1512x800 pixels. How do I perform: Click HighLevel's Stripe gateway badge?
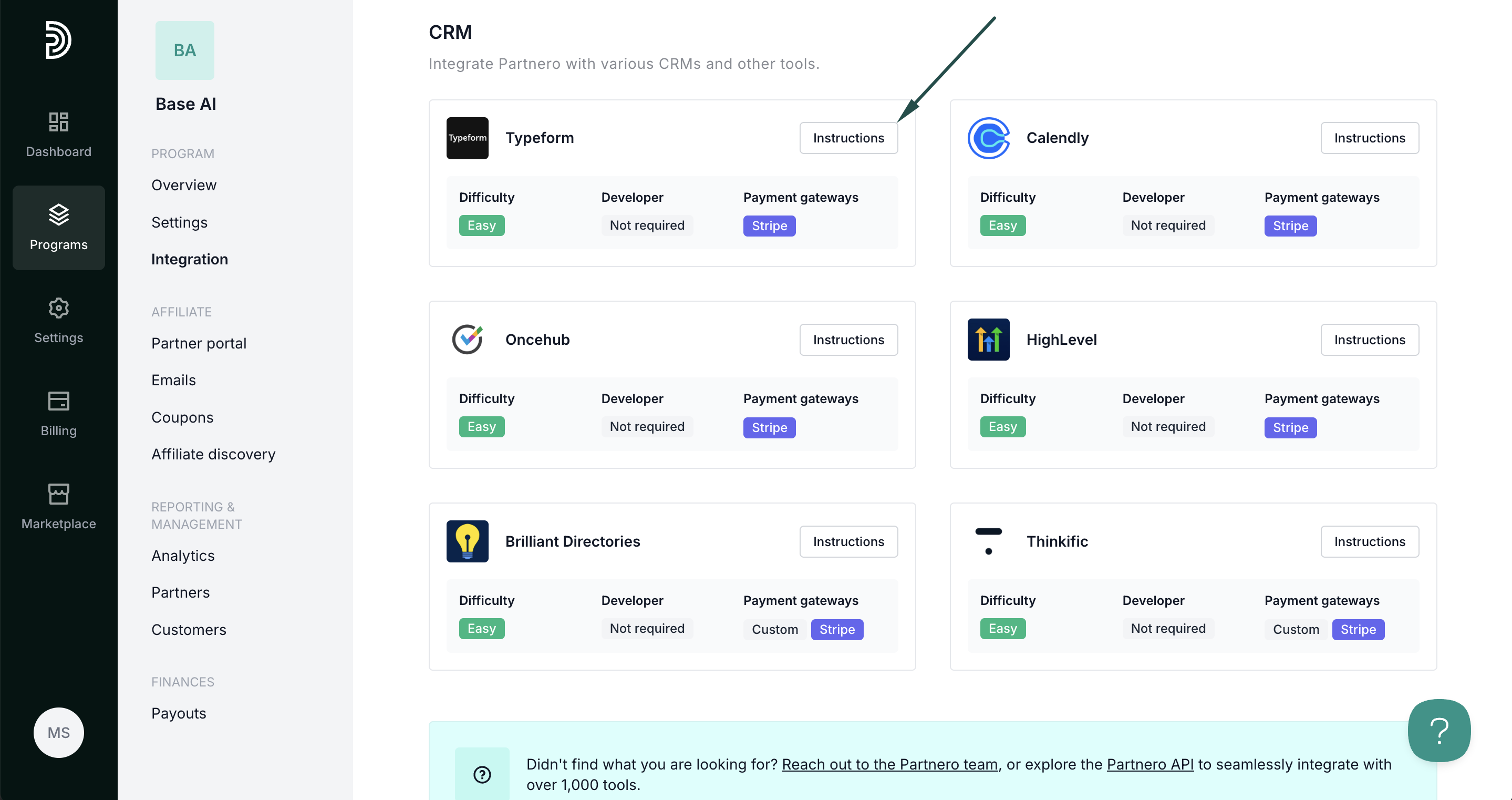[x=1290, y=428]
